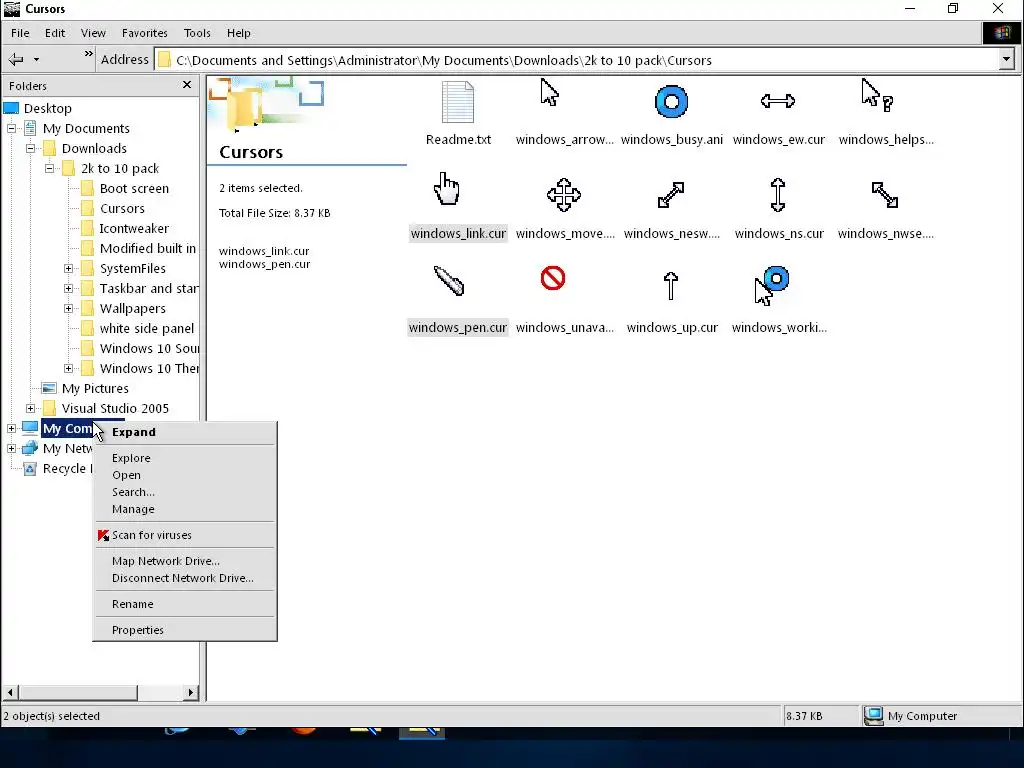Image resolution: width=1024 pixels, height=768 pixels.
Task: Expand the Windows 10 Themes folder node
Action: (x=68, y=368)
